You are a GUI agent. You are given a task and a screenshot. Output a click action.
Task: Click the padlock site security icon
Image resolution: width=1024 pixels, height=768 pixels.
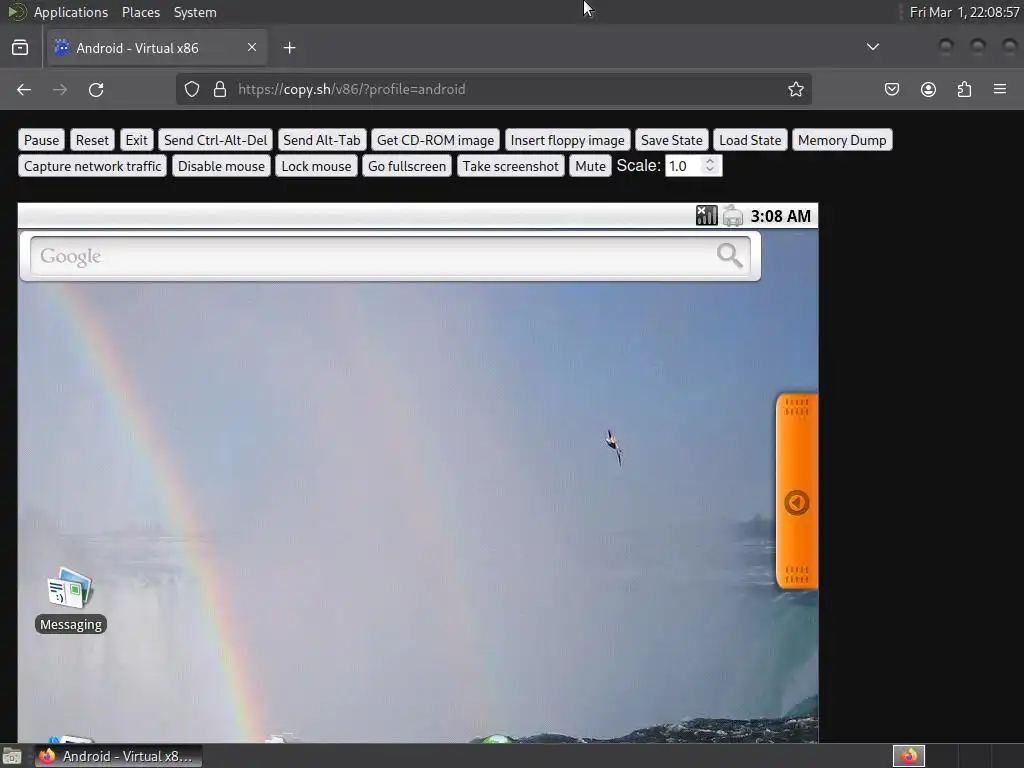(x=220, y=89)
